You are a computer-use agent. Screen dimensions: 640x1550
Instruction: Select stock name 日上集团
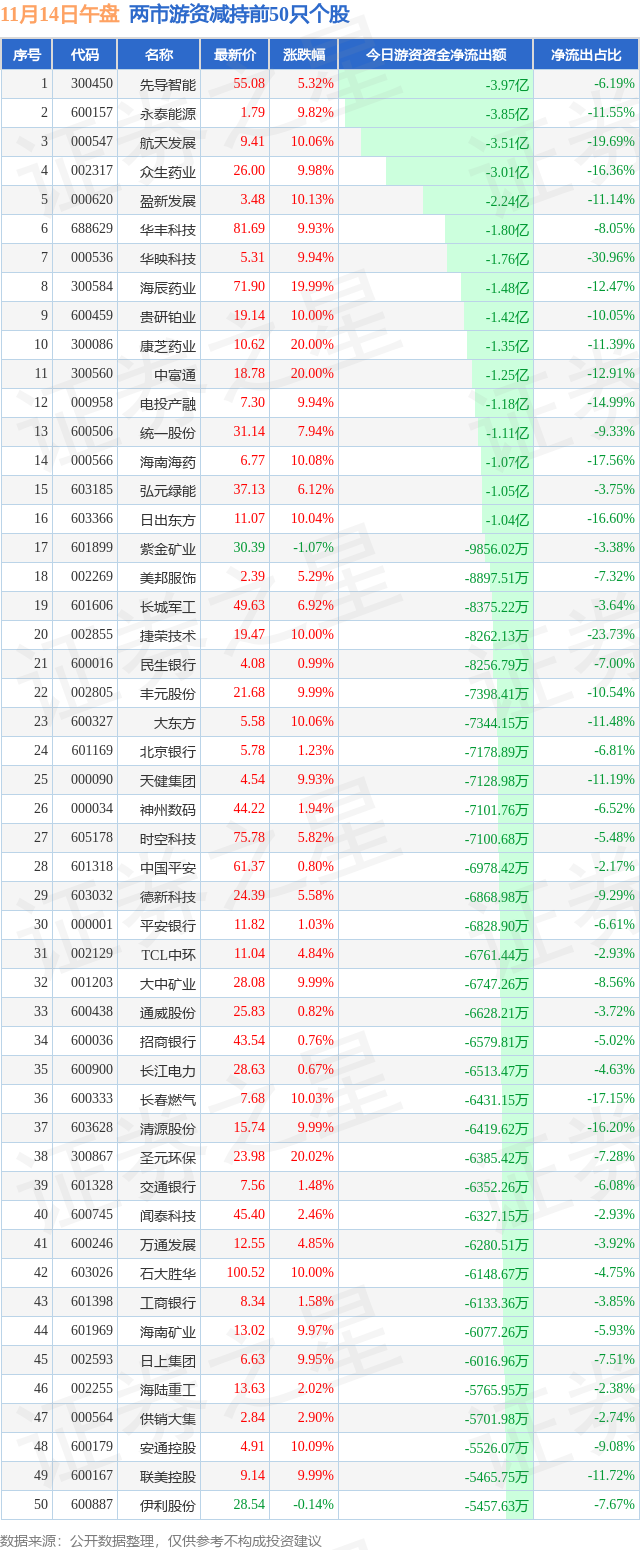pyautogui.click(x=168, y=1360)
